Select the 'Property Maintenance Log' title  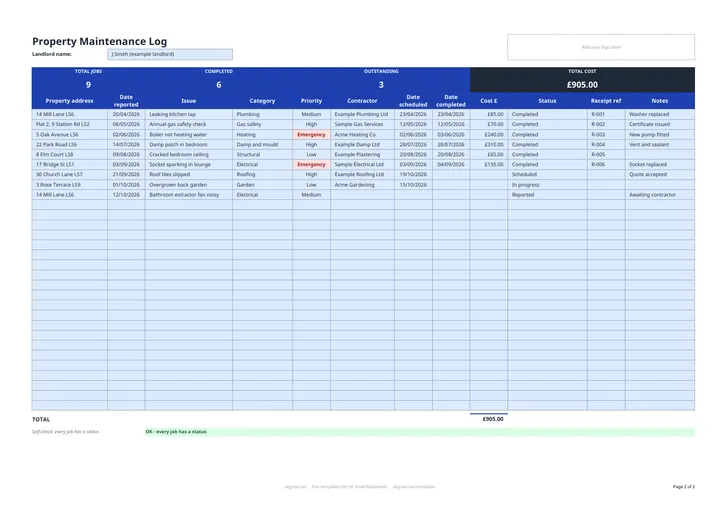pos(100,41)
